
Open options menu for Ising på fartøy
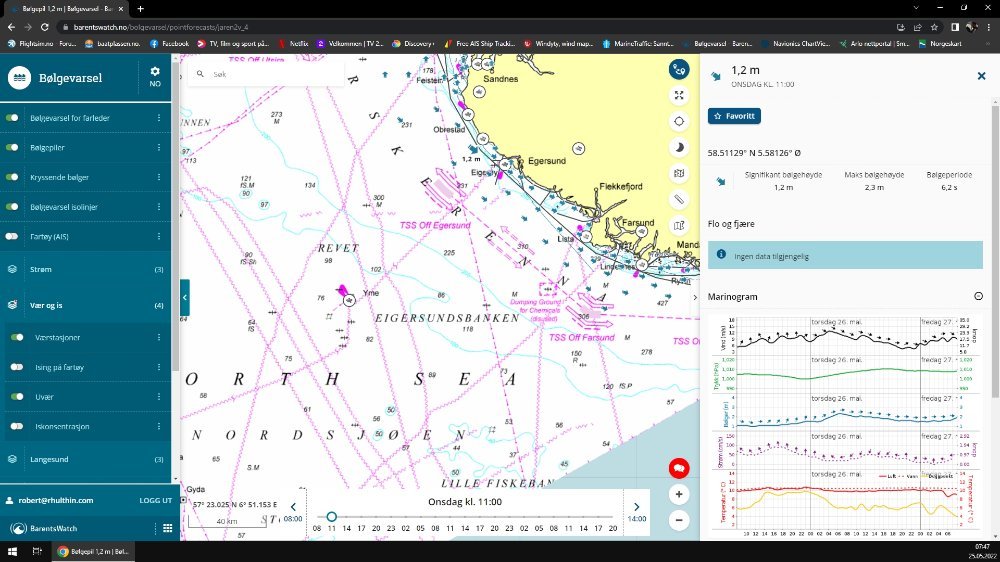pos(159,367)
